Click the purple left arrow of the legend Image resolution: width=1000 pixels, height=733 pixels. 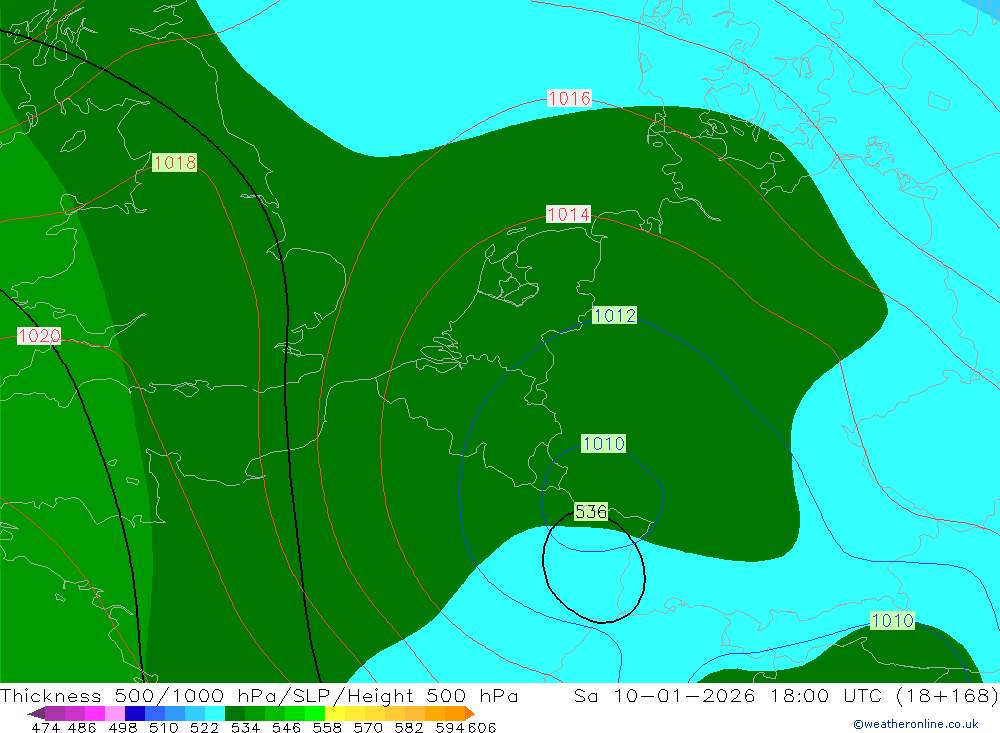(36, 713)
